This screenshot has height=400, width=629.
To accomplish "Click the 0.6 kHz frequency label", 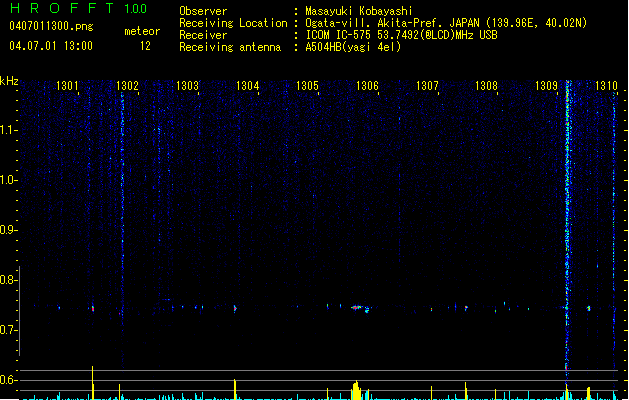I will [x=8, y=380].
